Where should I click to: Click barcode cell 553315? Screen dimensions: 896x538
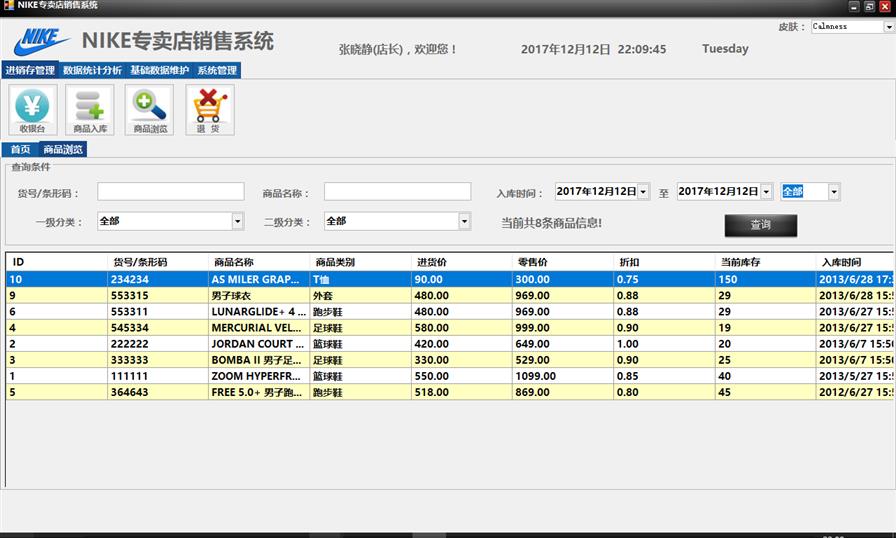(x=158, y=295)
